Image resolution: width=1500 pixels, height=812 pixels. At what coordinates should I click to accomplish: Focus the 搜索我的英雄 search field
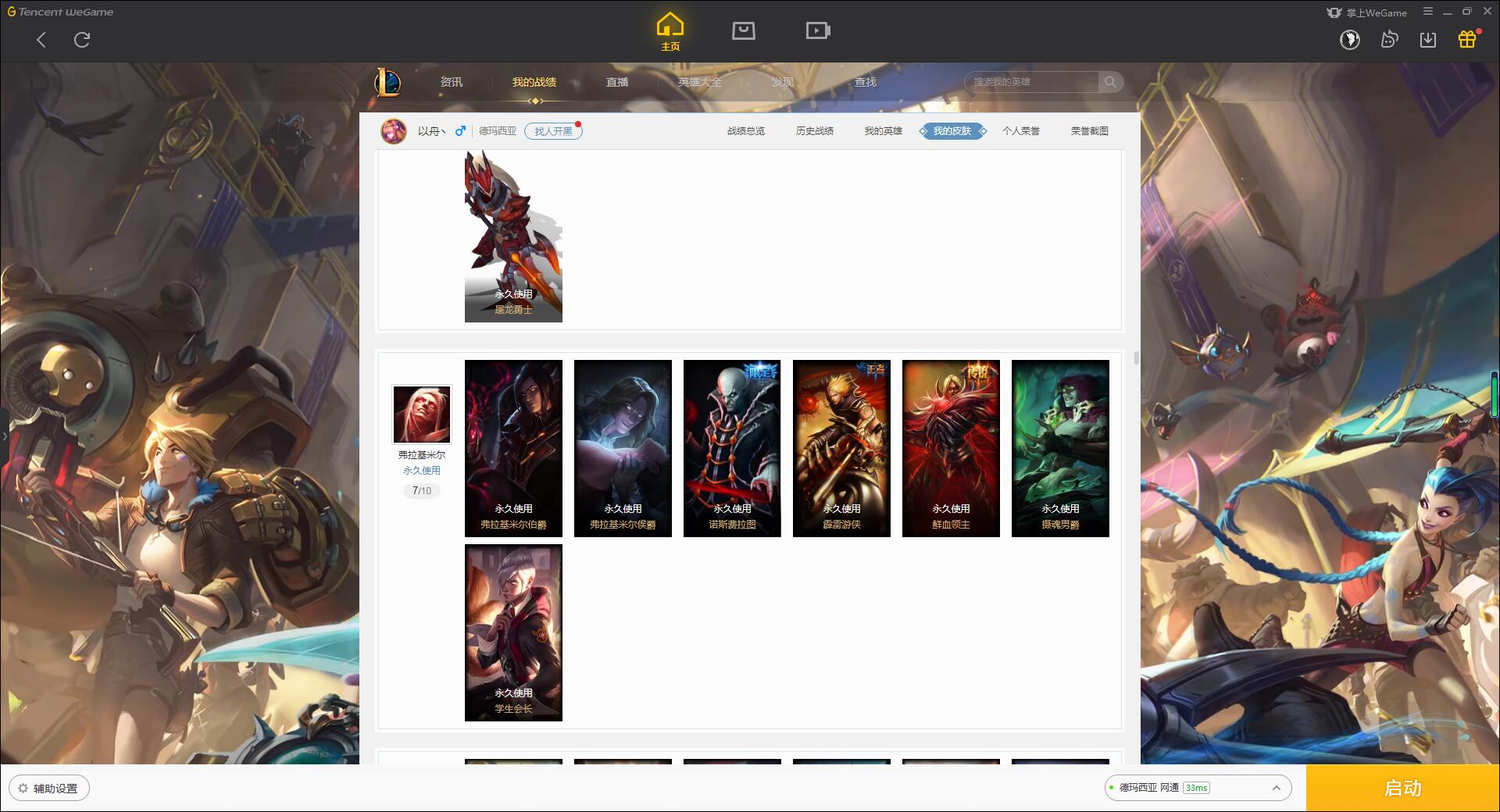pyautogui.click(x=1031, y=82)
